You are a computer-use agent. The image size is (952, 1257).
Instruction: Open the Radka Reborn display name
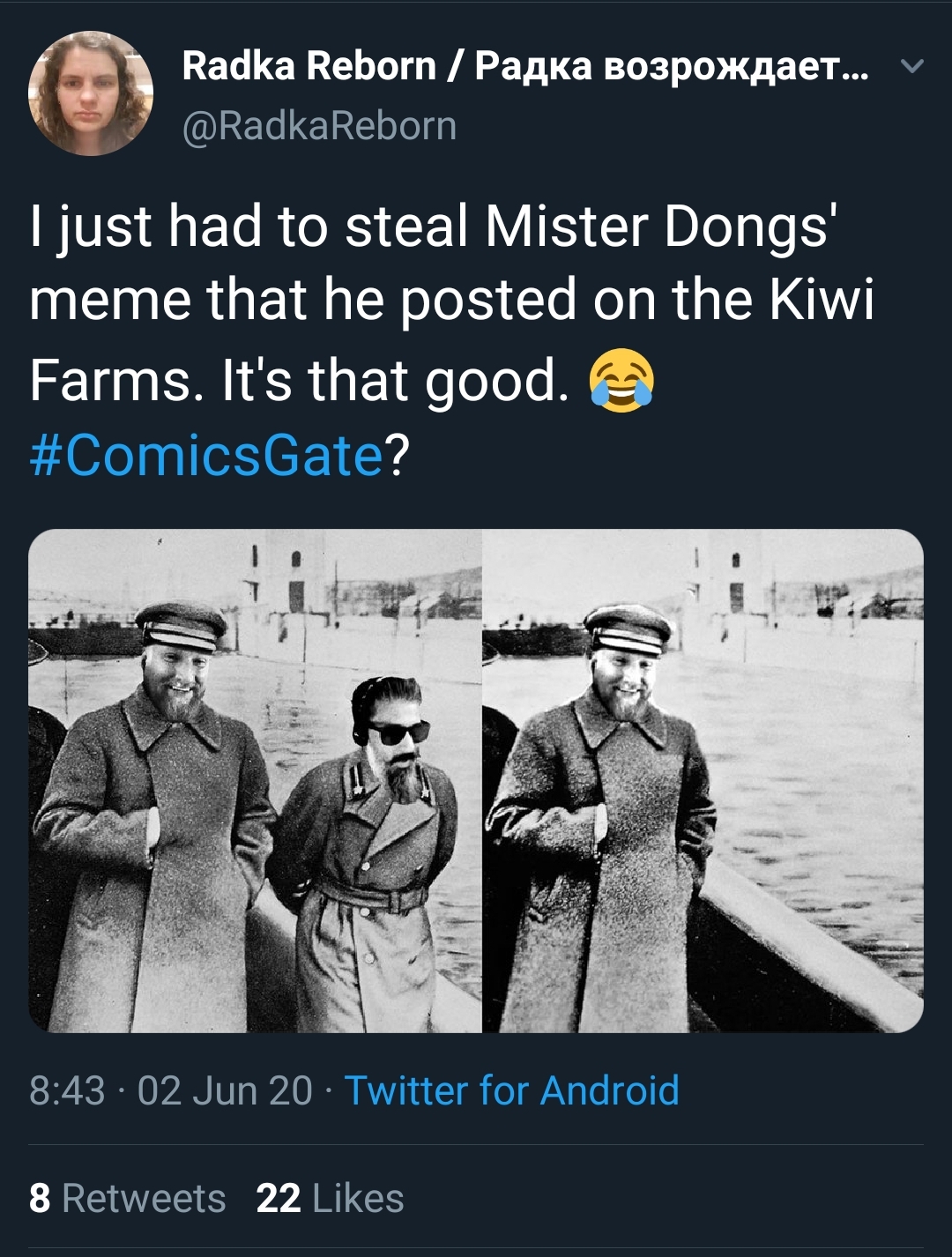coord(525,66)
